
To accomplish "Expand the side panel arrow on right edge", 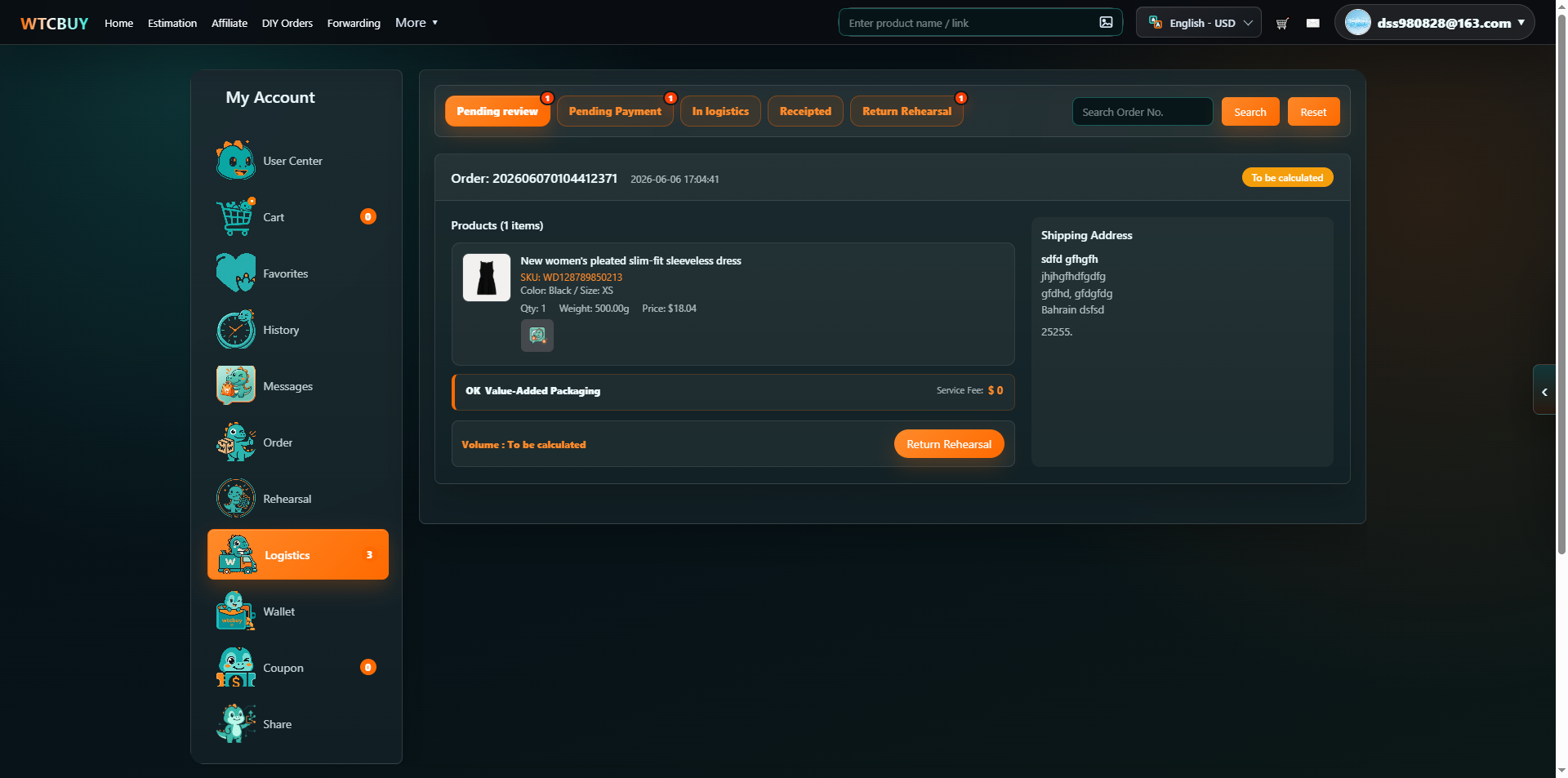I will (1544, 392).
